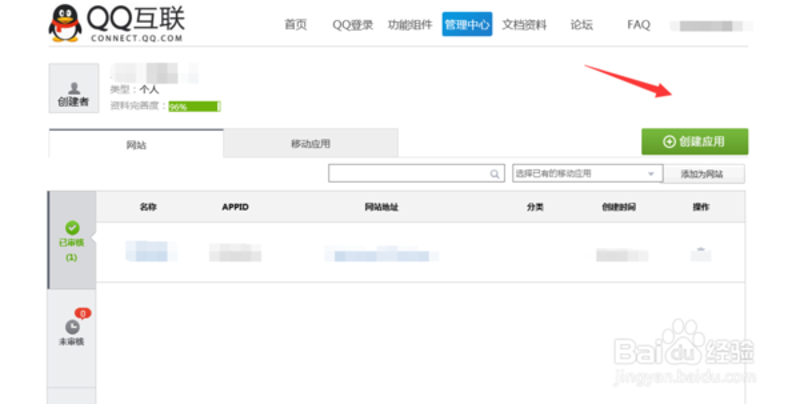The image size is (800, 404).
Task: Focus the application search field
Action: click(x=416, y=173)
